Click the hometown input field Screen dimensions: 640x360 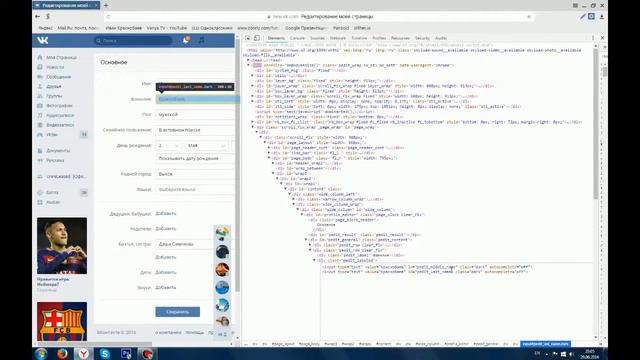(195, 174)
